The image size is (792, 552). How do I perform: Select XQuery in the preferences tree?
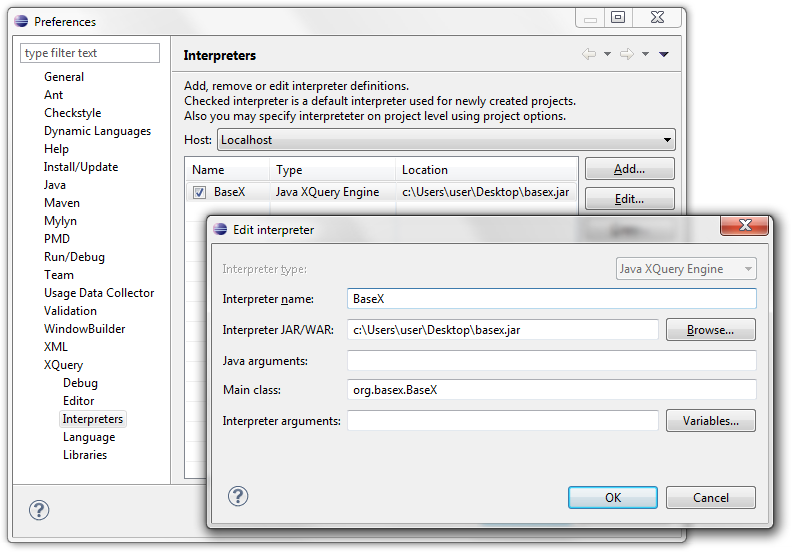point(63,365)
